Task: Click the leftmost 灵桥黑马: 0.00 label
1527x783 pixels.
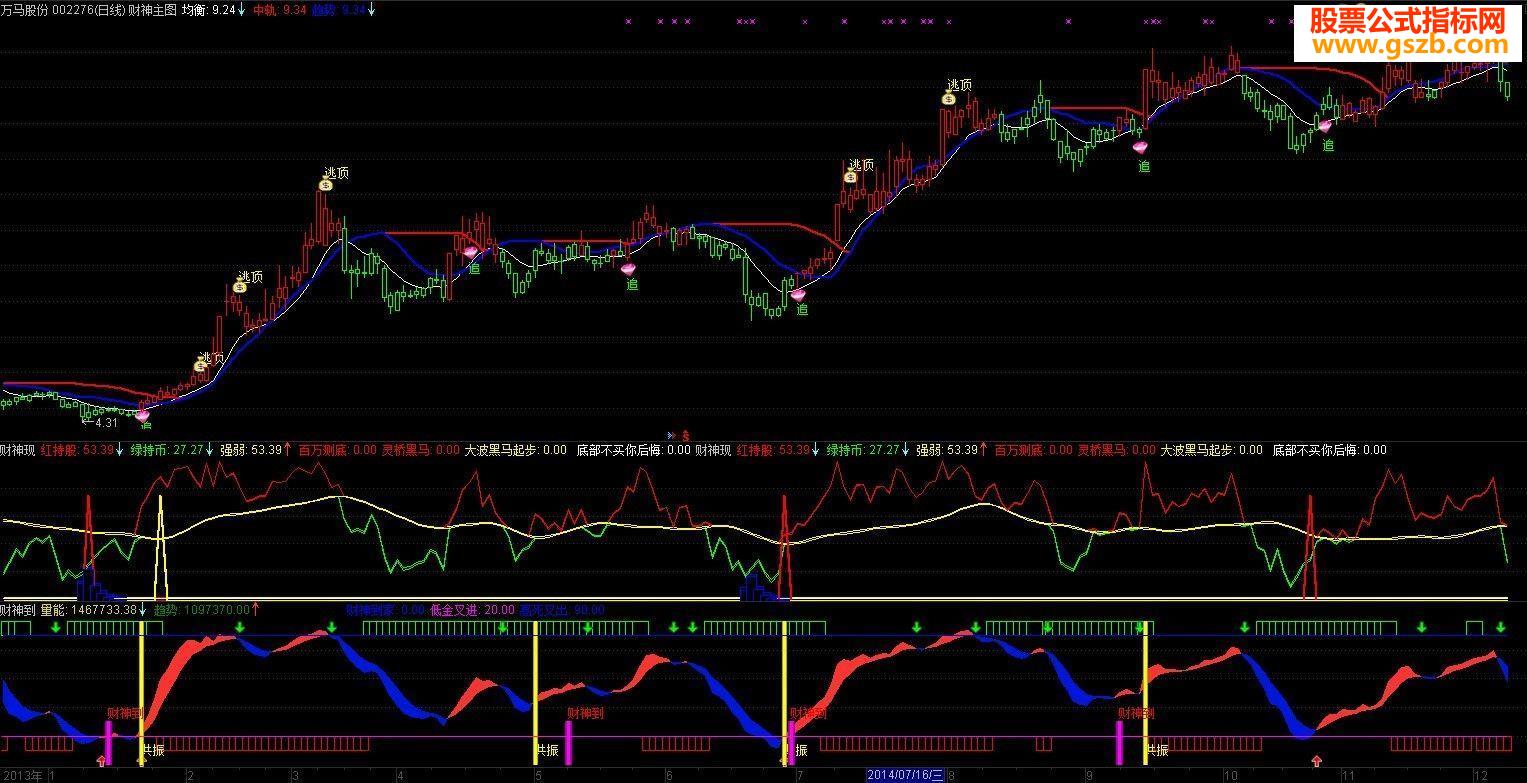Action: pos(420,450)
